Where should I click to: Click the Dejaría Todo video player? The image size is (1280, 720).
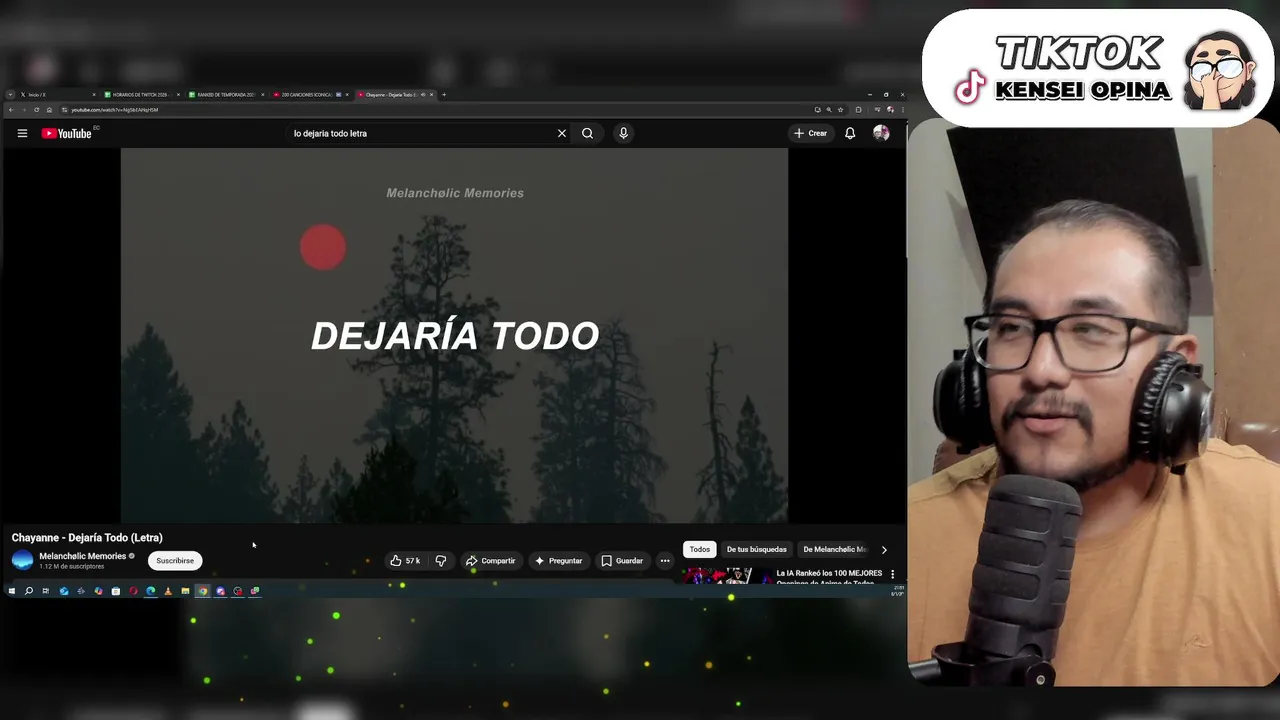454,335
